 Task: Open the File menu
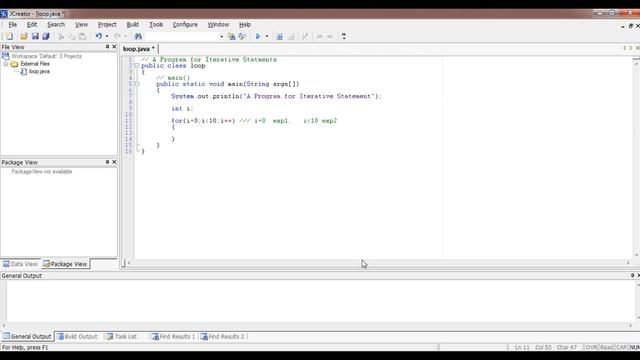pos(13,25)
